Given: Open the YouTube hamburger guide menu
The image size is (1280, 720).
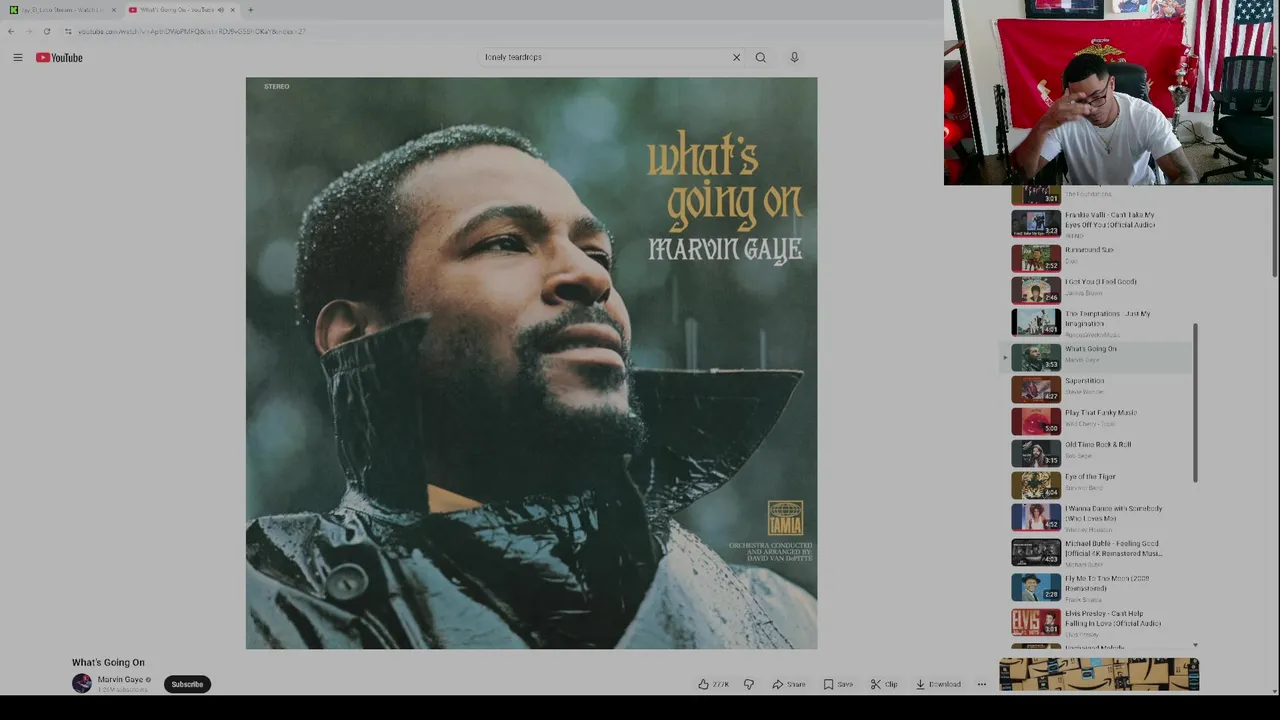Looking at the screenshot, I should point(17,58).
